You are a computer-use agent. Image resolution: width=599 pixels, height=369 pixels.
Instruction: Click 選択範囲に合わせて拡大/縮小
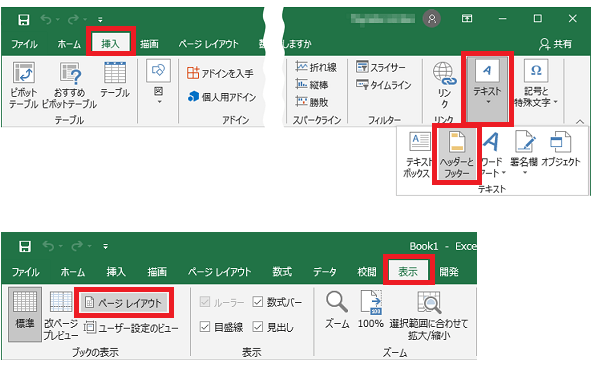click(x=429, y=316)
